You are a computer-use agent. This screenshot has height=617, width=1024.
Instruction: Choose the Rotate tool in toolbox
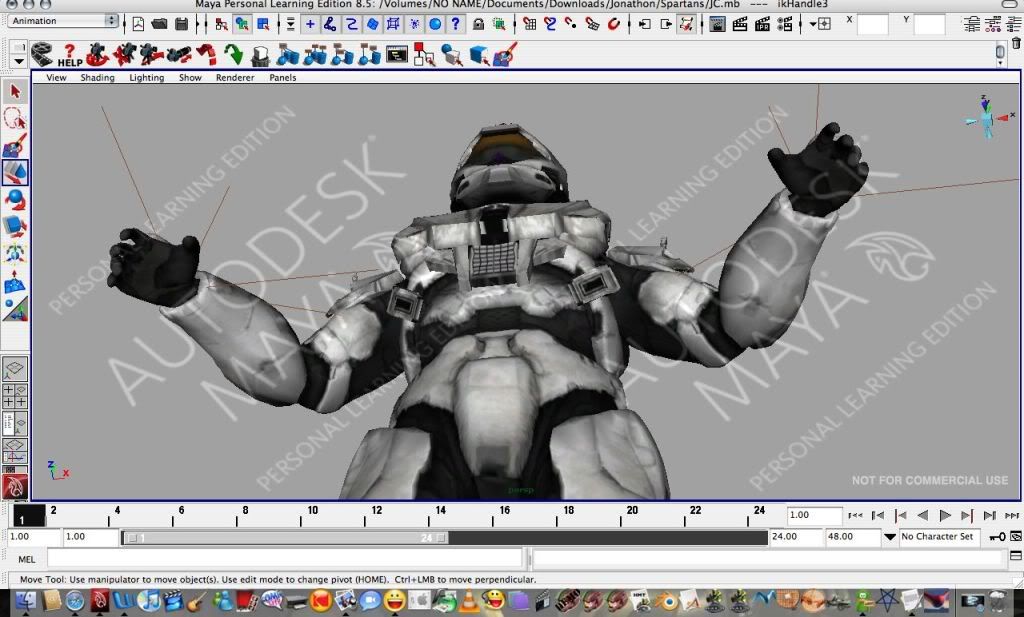pyautogui.click(x=15, y=199)
